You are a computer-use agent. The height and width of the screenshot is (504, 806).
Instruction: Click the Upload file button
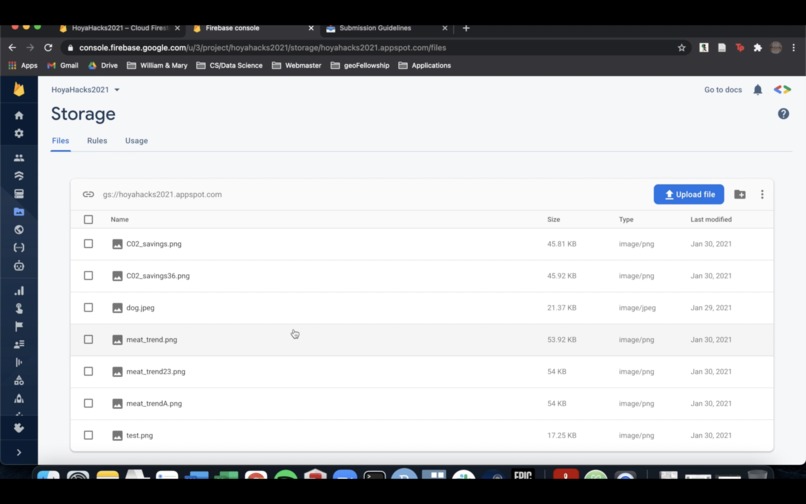coord(689,194)
